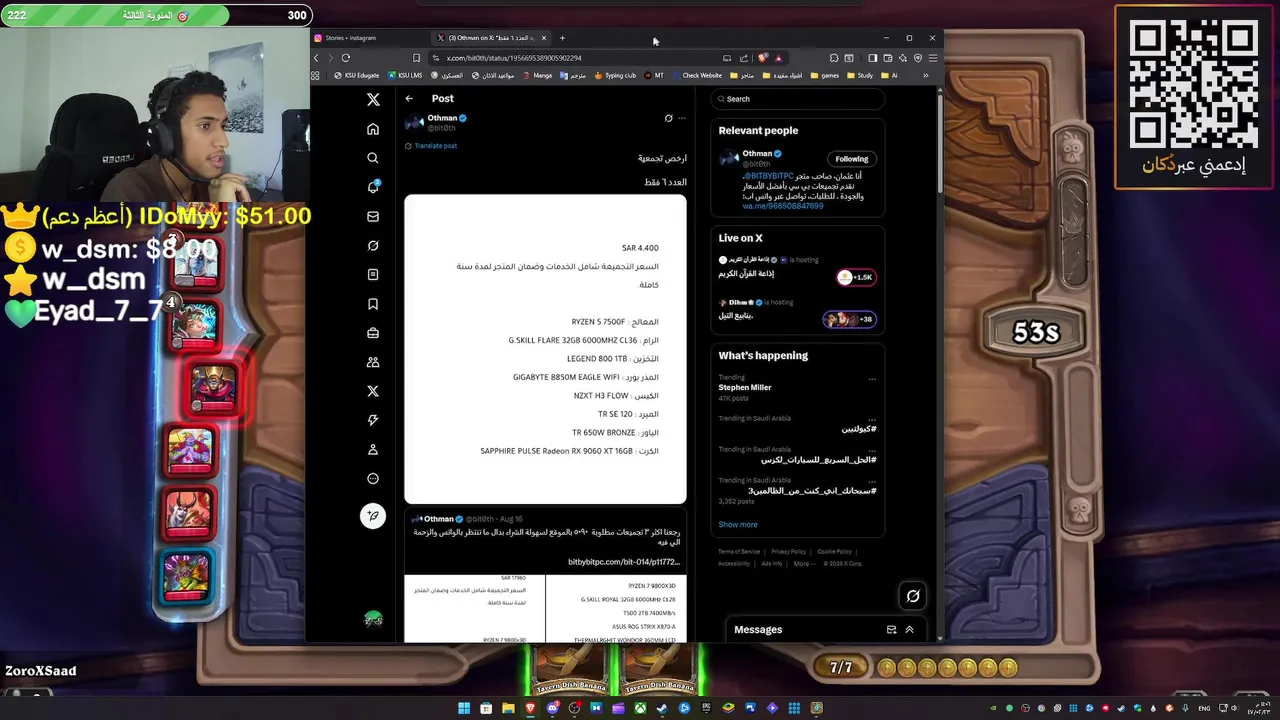Expand the Messages drawer chevron
This screenshot has height=720, width=1280.
[909, 630]
